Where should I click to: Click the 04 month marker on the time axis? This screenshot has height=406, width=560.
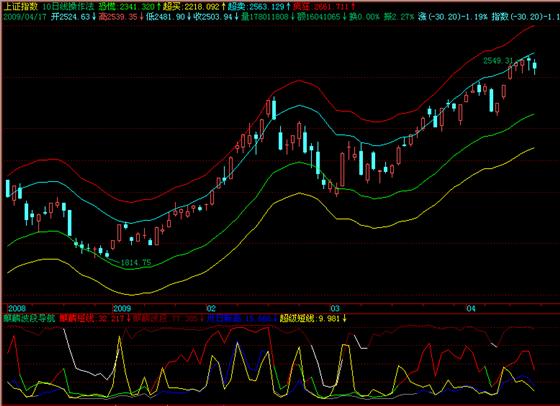[x=471, y=308]
